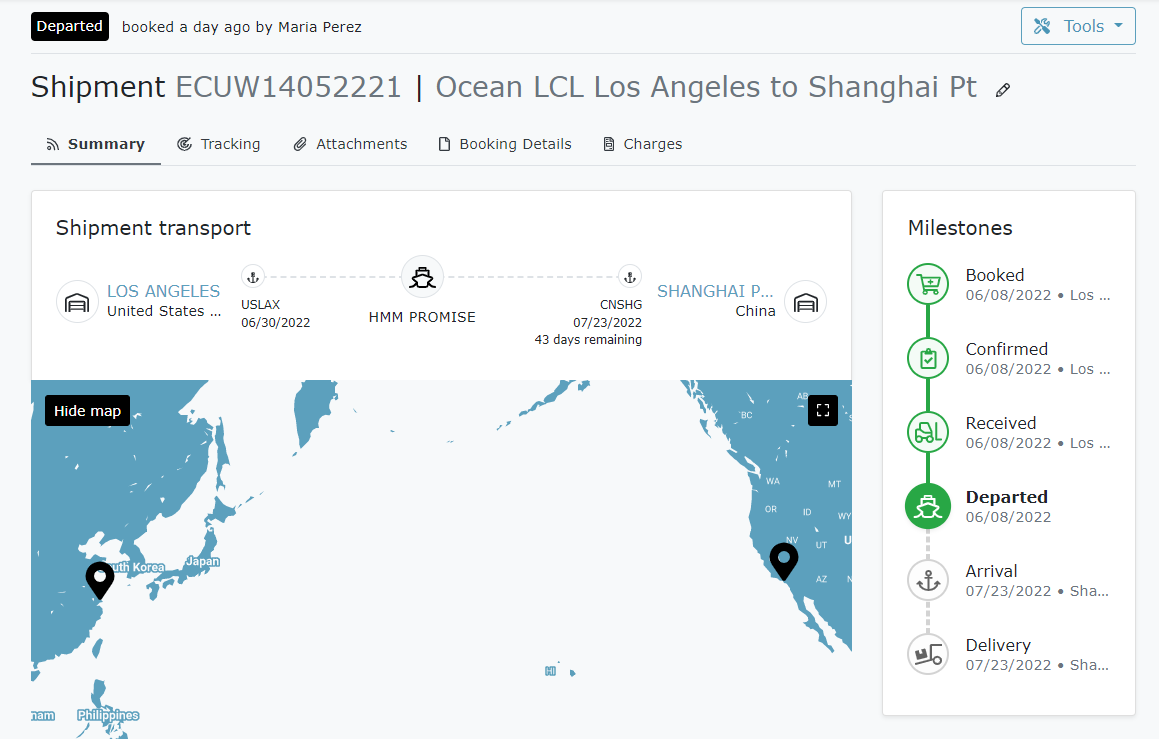Viewport: 1159px width, 739px height.
Task: Hide the shipment map
Action: [87, 411]
